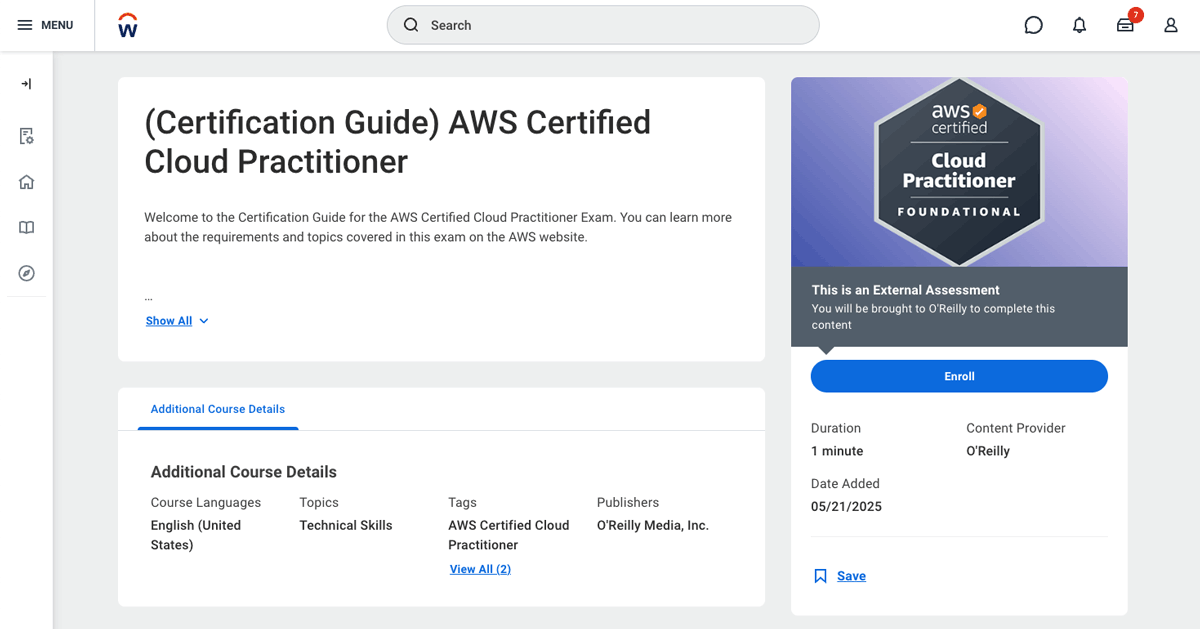Click the Tags label
The height and width of the screenshot is (629, 1200).
pyautogui.click(x=462, y=502)
